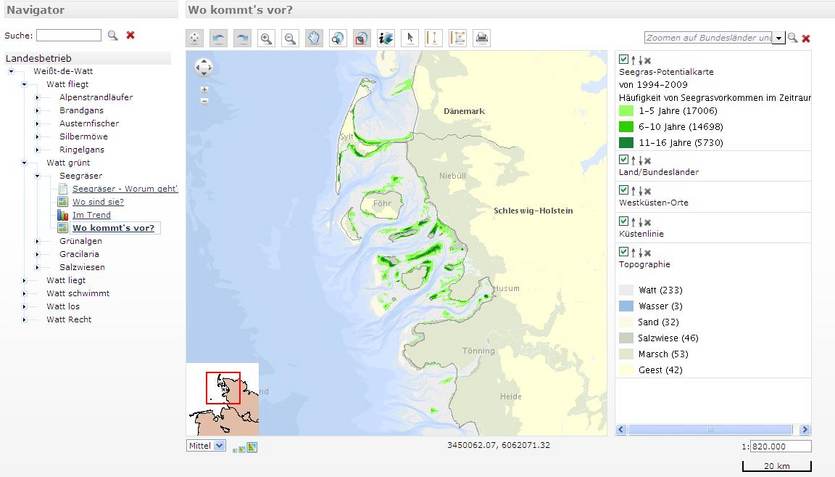Click the Navigator search magnifier icon
This screenshot has height=477, width=835.
tap(112, 35)
